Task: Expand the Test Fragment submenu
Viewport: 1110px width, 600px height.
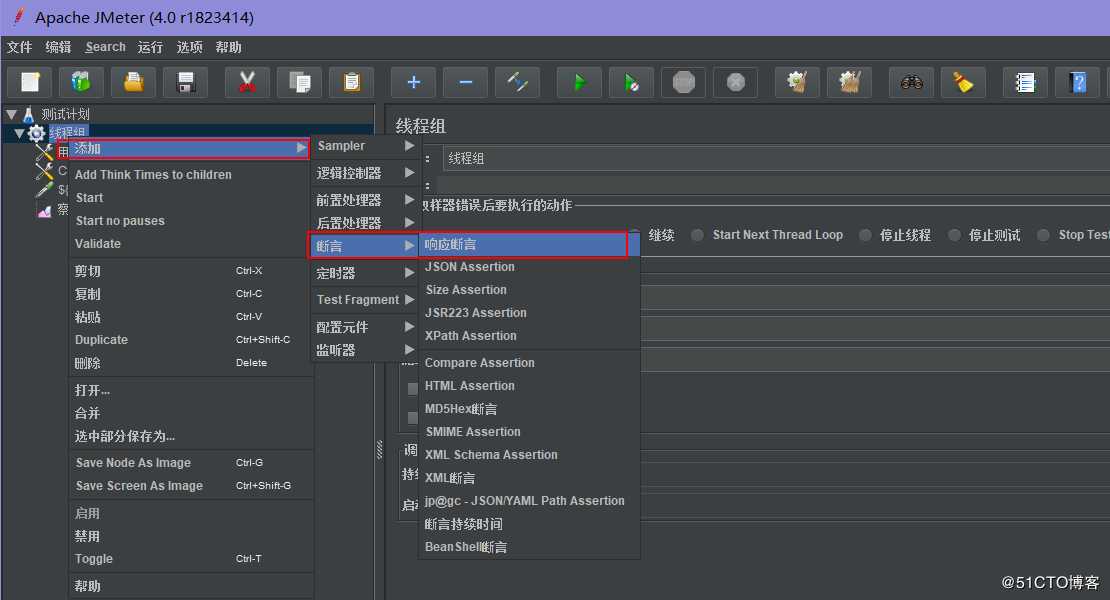Action: [365, 299]
